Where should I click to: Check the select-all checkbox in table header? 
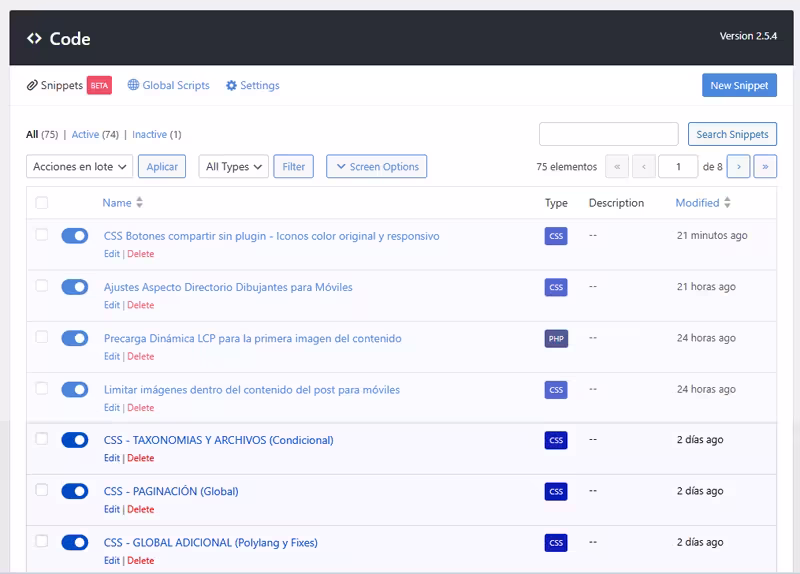click(42, 203)
